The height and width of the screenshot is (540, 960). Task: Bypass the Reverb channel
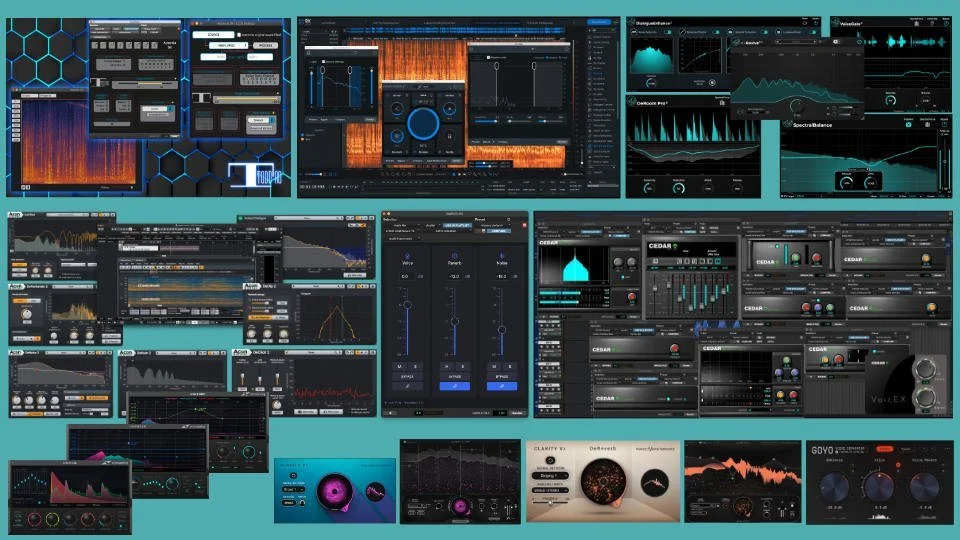pos(455,377)
